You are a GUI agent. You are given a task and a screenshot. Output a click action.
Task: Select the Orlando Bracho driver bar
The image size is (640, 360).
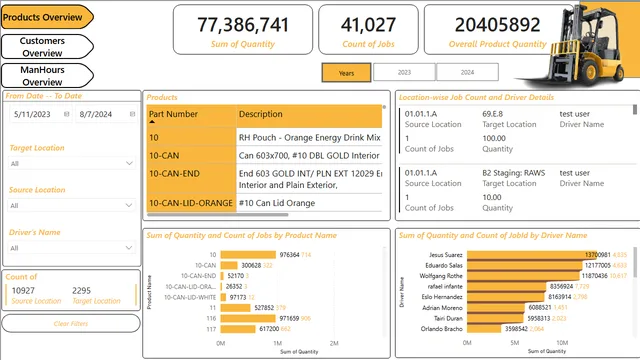tap(484, 329)
